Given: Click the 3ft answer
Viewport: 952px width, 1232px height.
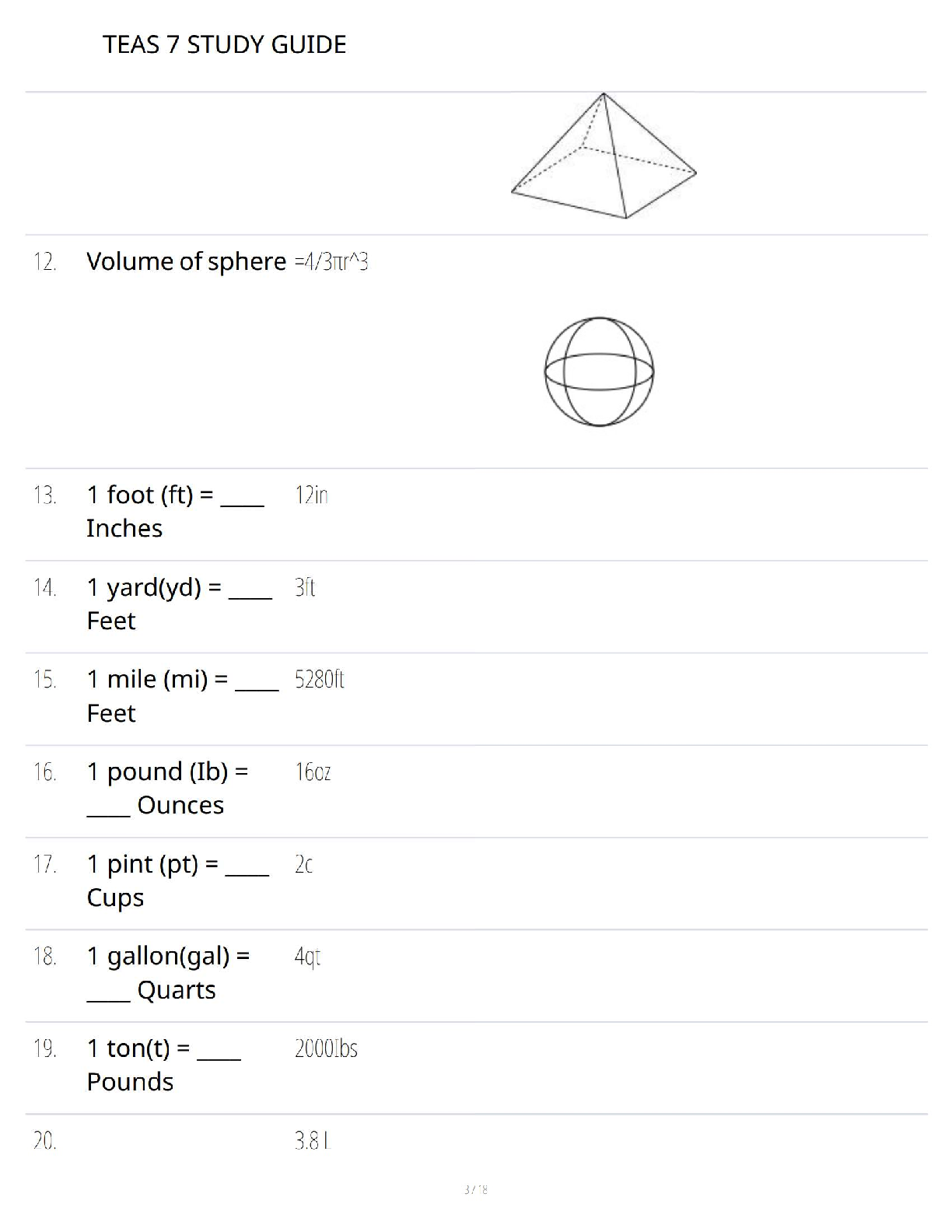Looking at the screenshot, I should pos(305,587).
